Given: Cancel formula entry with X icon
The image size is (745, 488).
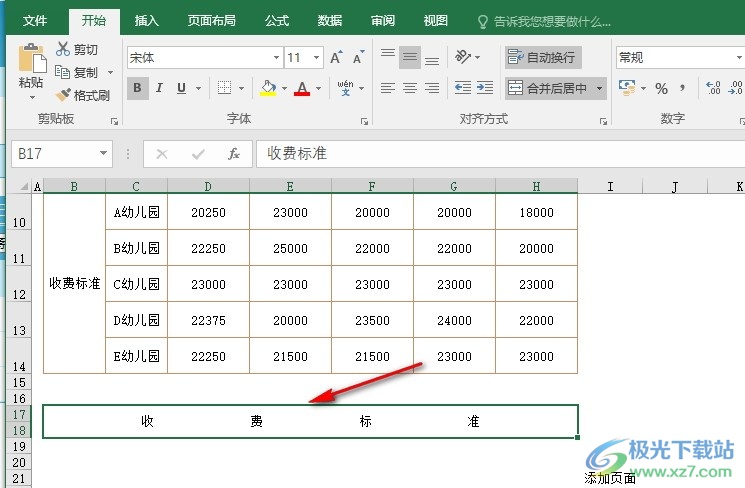Looking at the screenshot, I should point(162,154).
